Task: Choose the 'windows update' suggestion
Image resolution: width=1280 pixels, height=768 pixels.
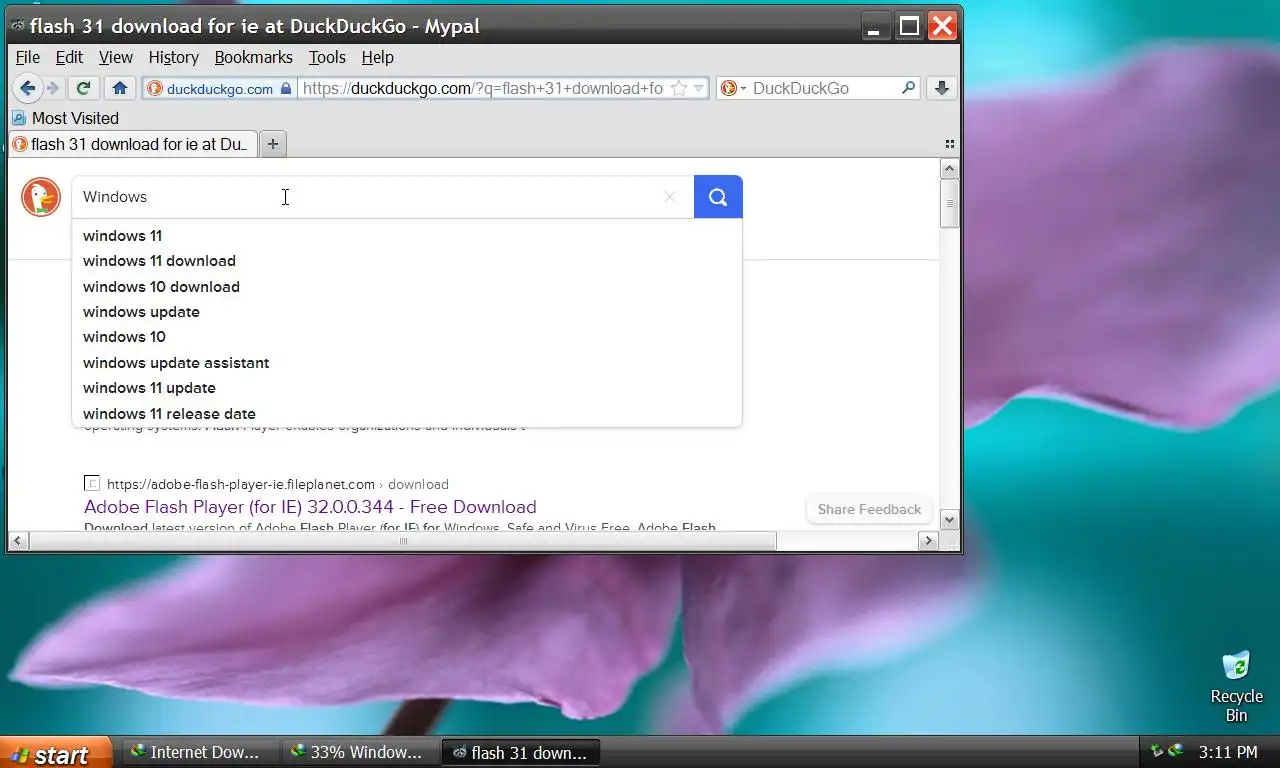Action: (x=407, y=312)
